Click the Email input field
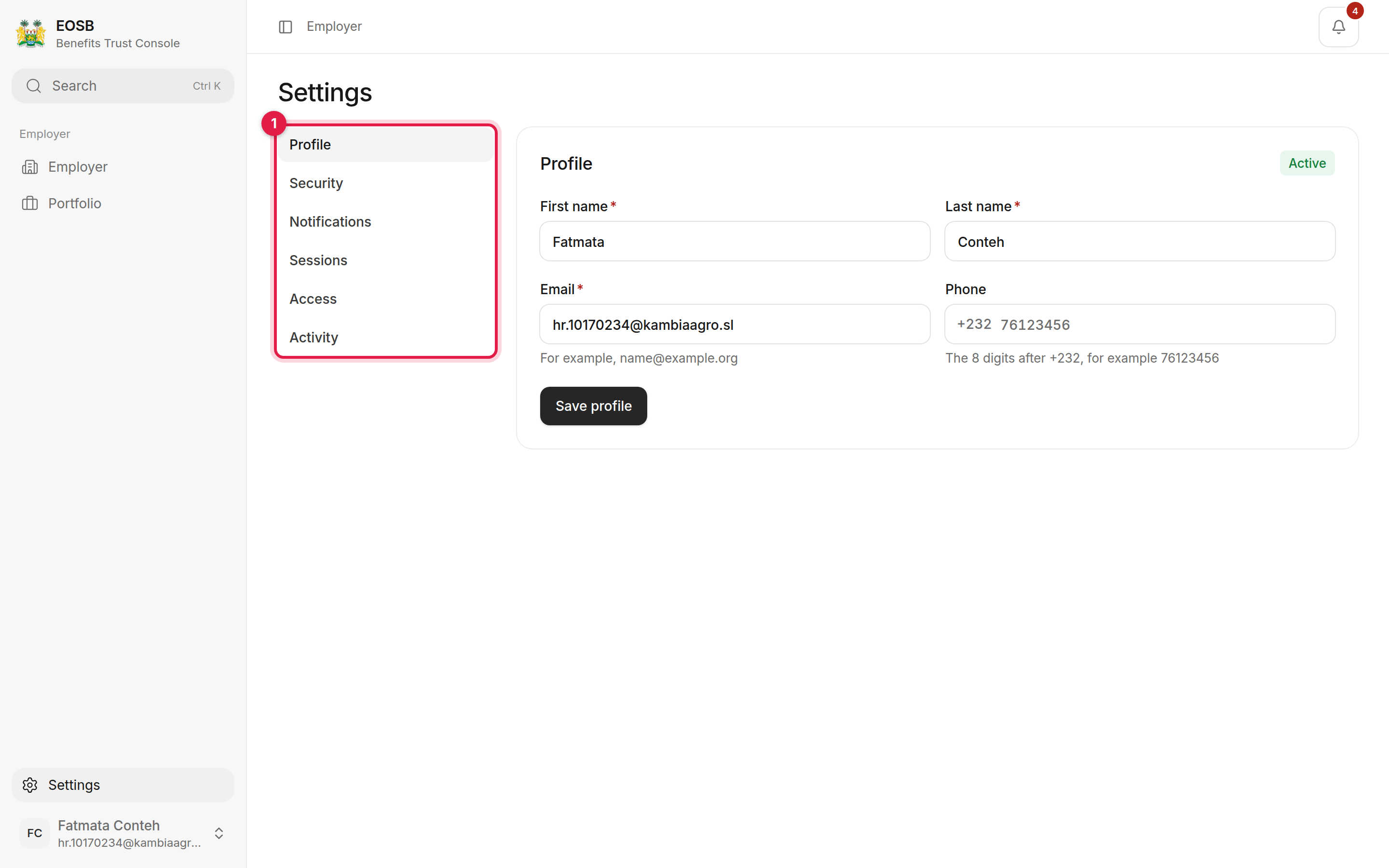Viewport: 1389px width, 868px height. click(x=735, y=325)
